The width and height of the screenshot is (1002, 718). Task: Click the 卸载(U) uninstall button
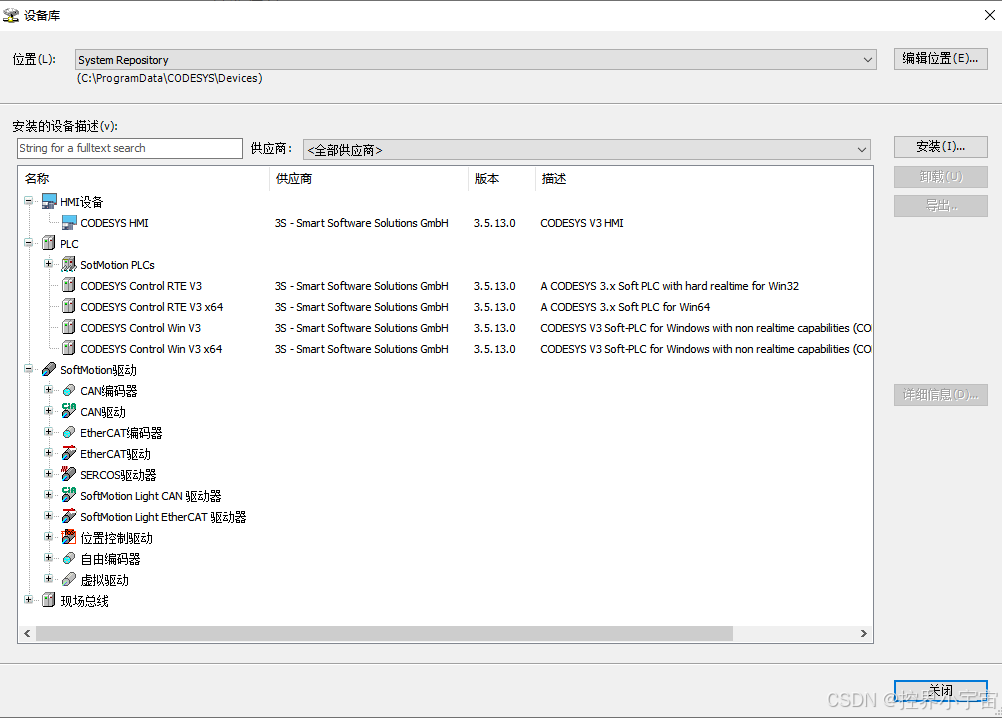coord(941,176)
